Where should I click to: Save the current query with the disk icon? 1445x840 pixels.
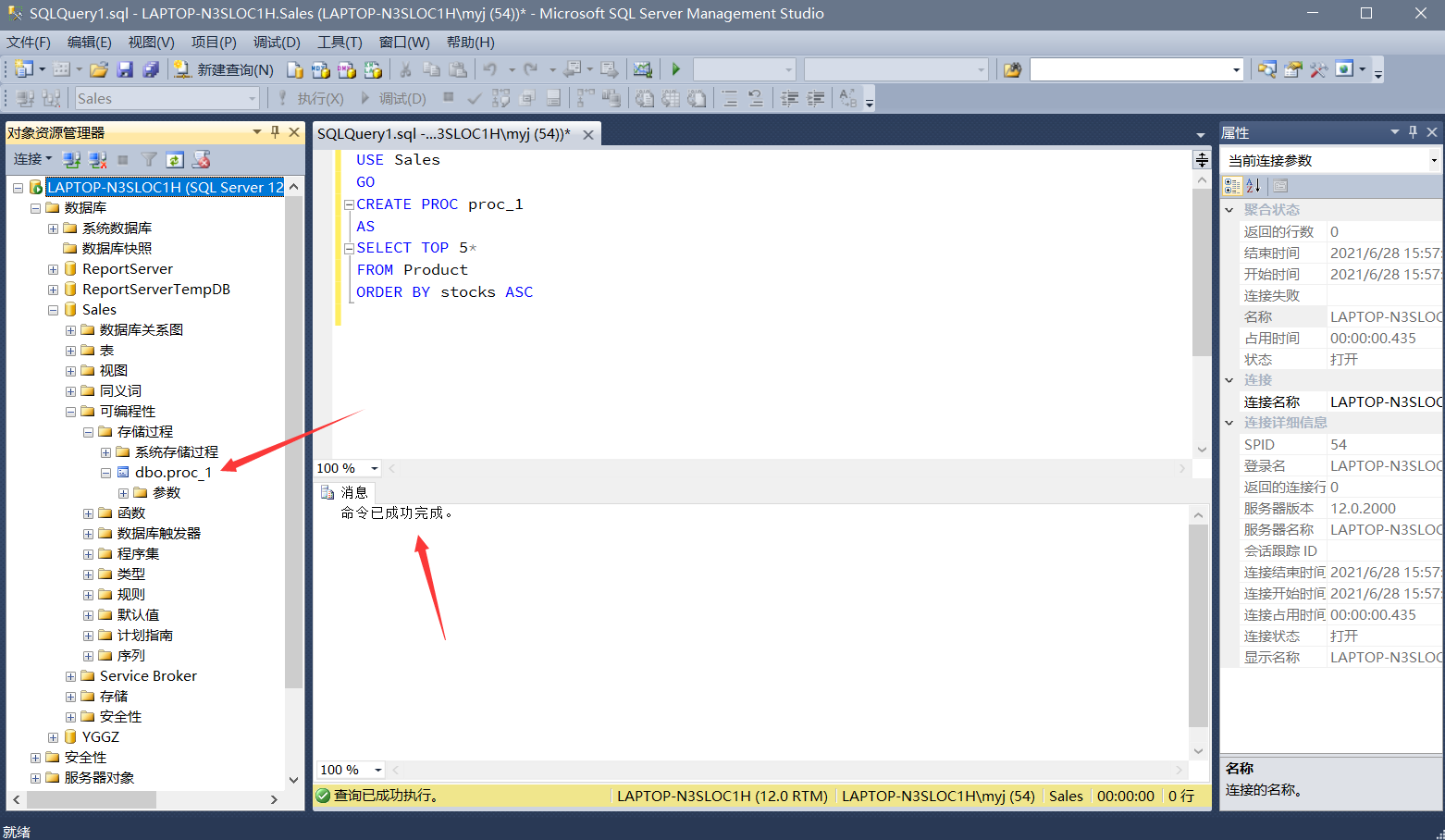click(x=125, y=69)
